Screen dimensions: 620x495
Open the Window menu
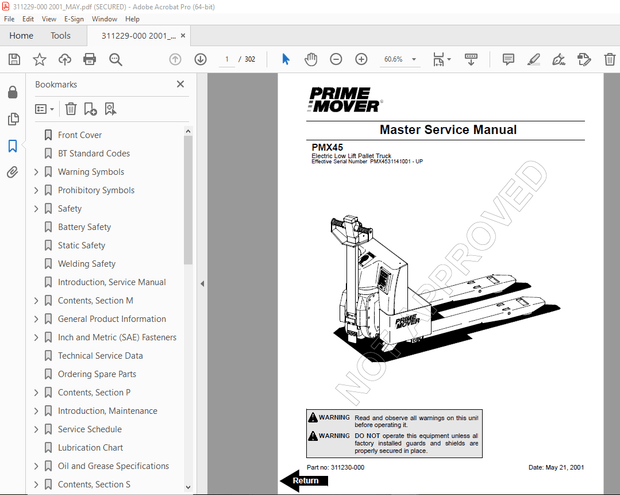coord(104,19)
